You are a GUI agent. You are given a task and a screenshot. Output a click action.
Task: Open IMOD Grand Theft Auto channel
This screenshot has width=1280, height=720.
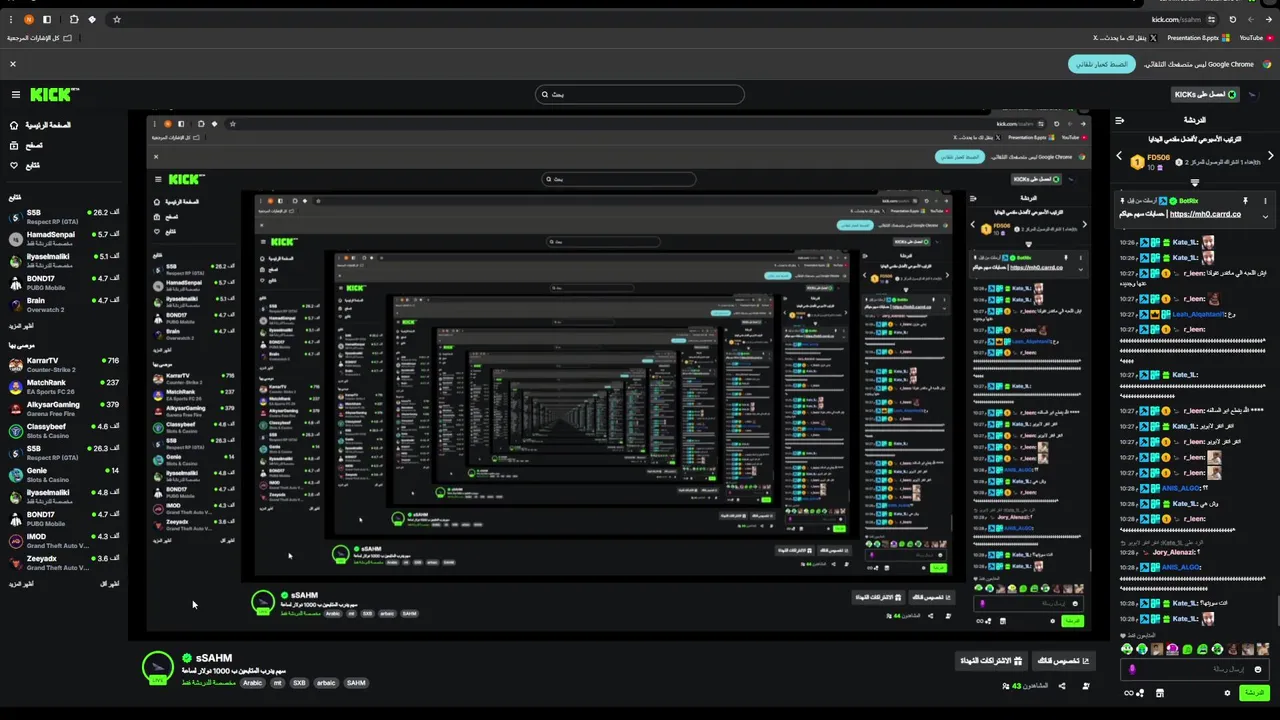pos(64,541)
